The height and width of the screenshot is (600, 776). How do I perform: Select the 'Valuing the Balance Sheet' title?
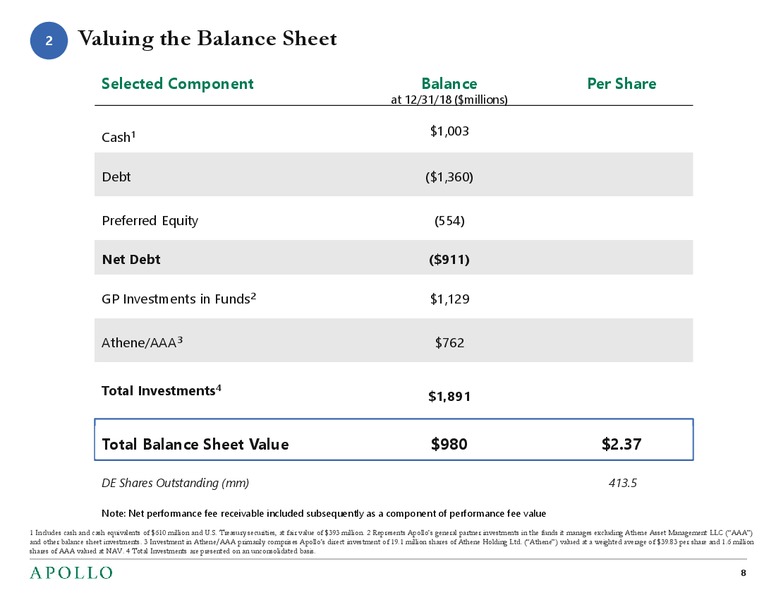[x=207, y=39]
